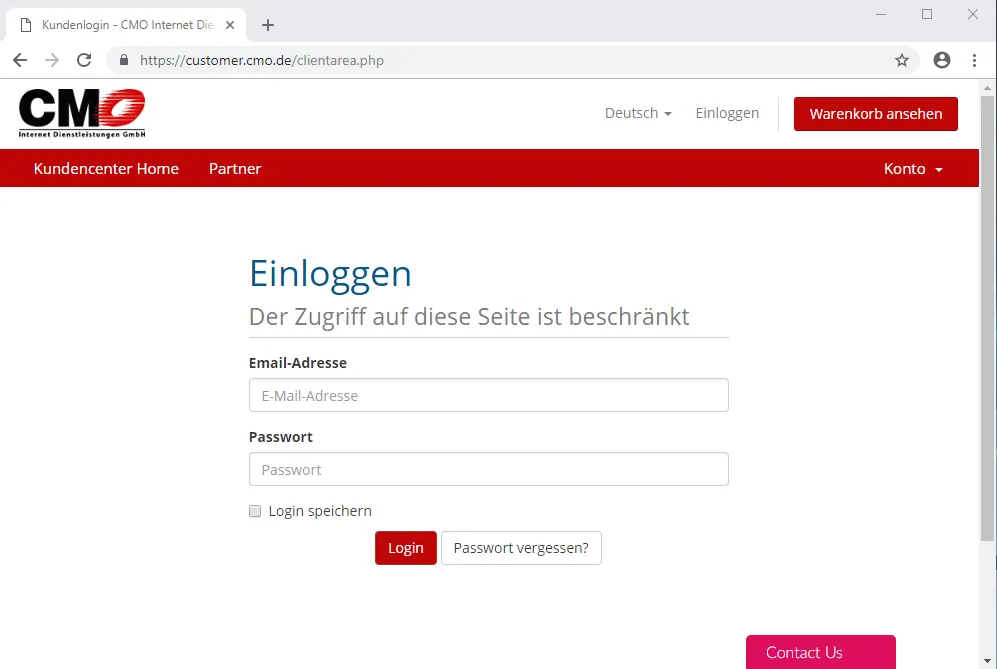997x669 pixels.
Task: Go to Kundencenter Home
Action: tap(106, 169)
